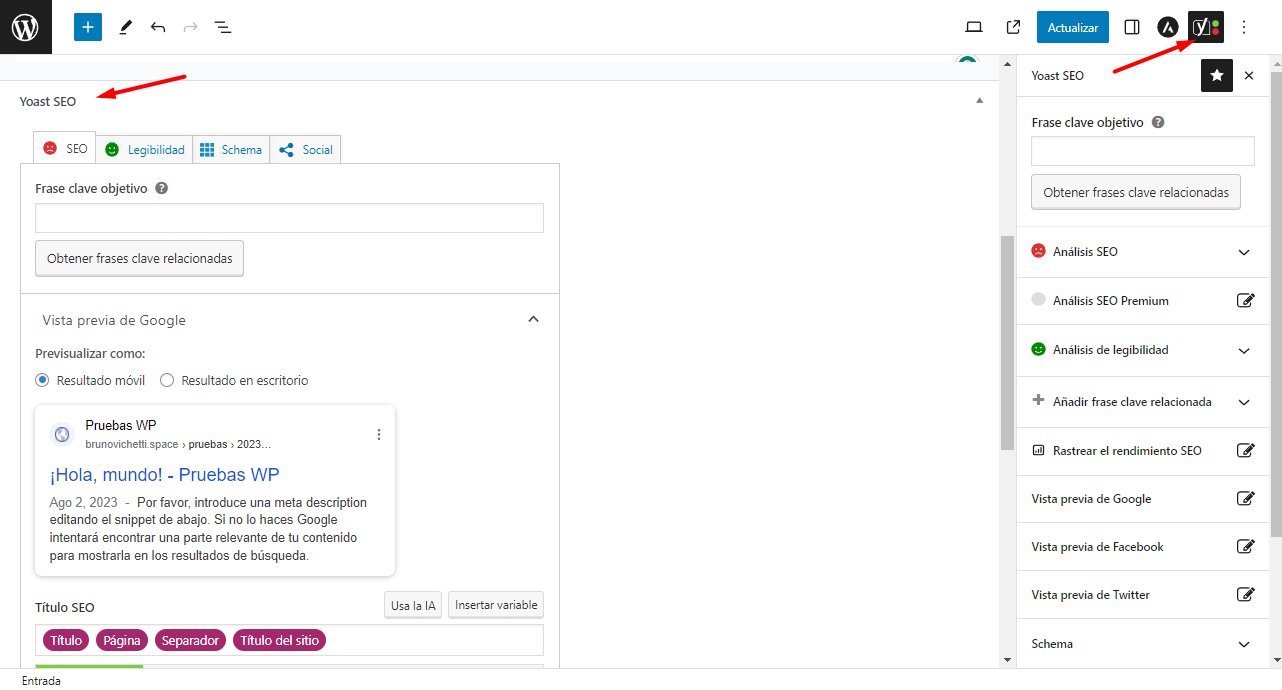The height and width of the screenshot is (690, 1282).
Task: Click metabox Obtener frases clave relacionadas button
Action: (x=140, y=258)
